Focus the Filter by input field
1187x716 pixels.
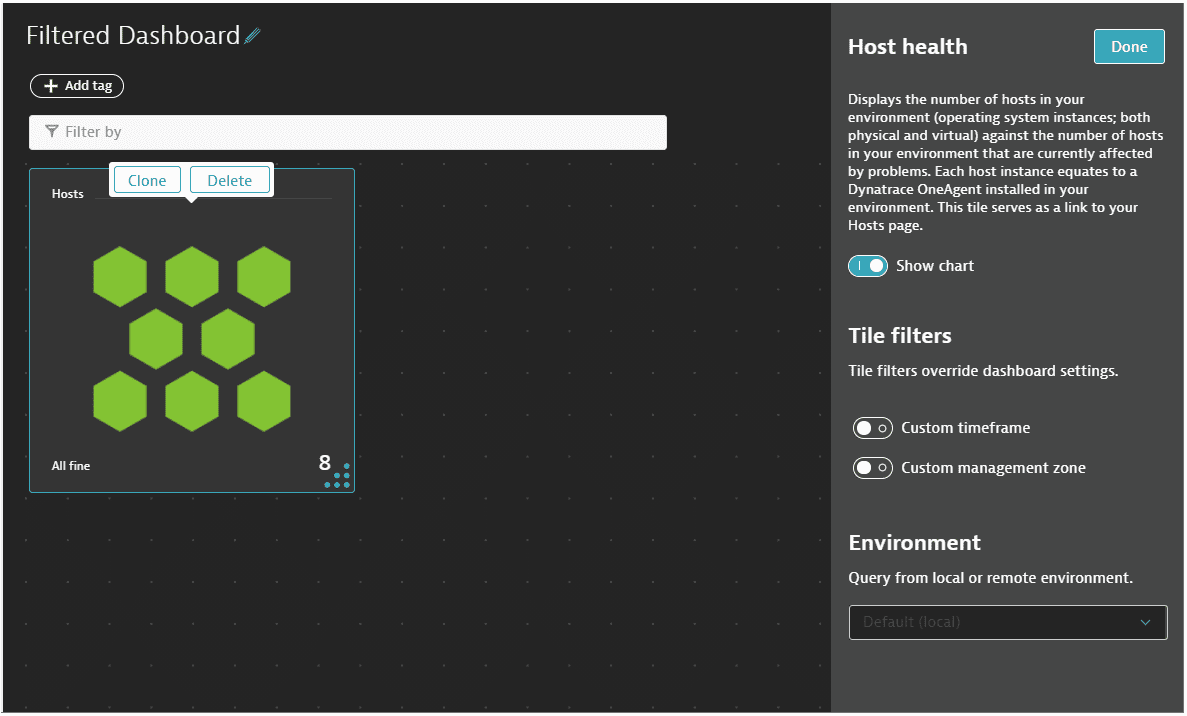click(x=360, y=132)
